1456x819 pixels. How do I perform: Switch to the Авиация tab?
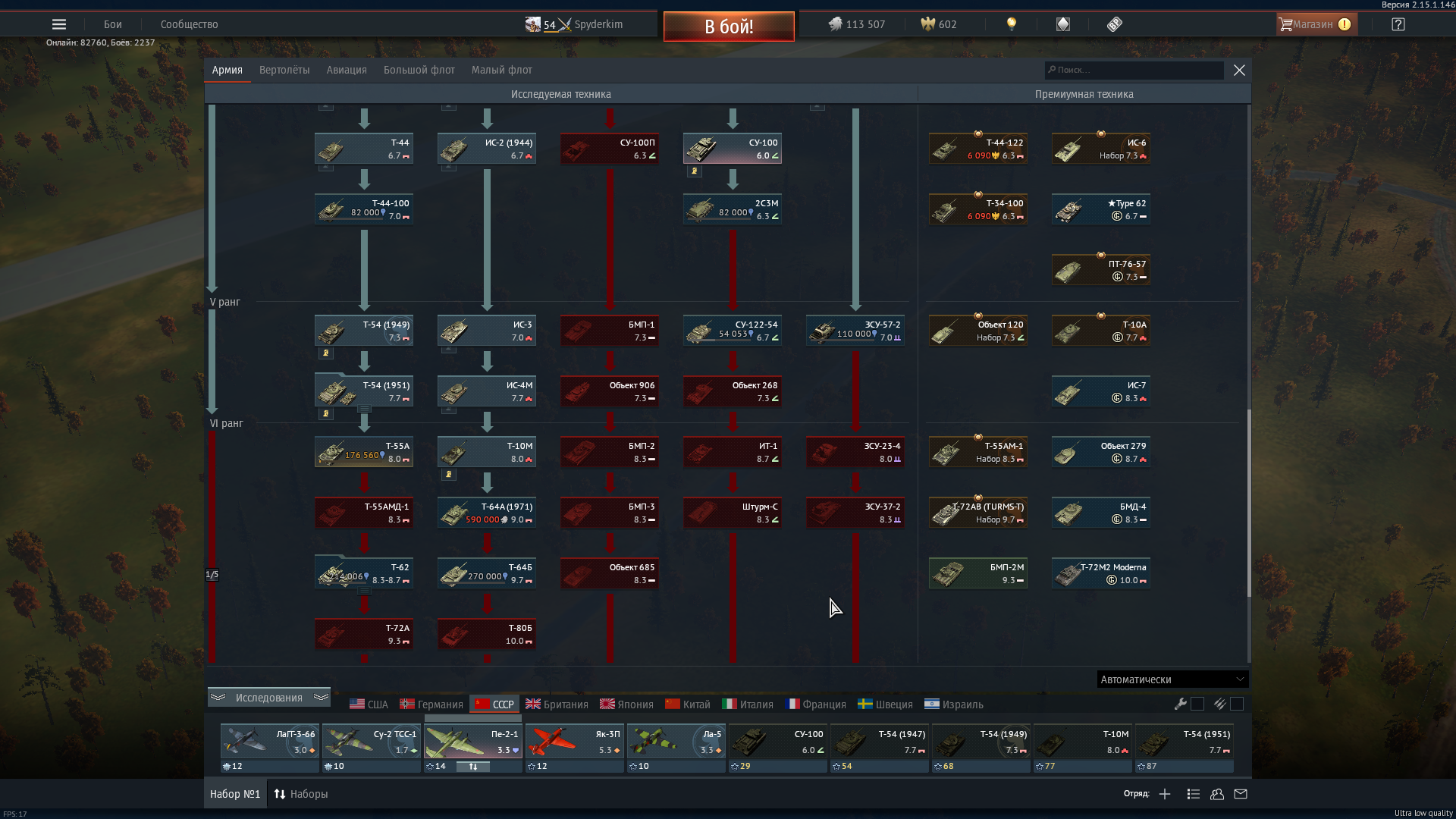(x=347, y=70)
